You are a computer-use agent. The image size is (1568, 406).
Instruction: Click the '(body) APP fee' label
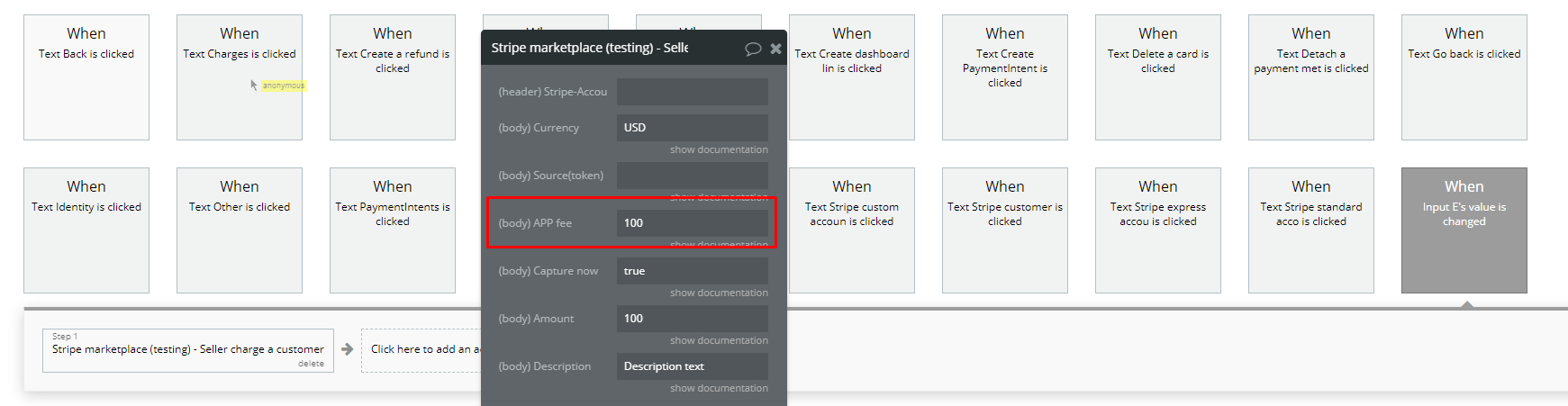click(x=535, y=223)
